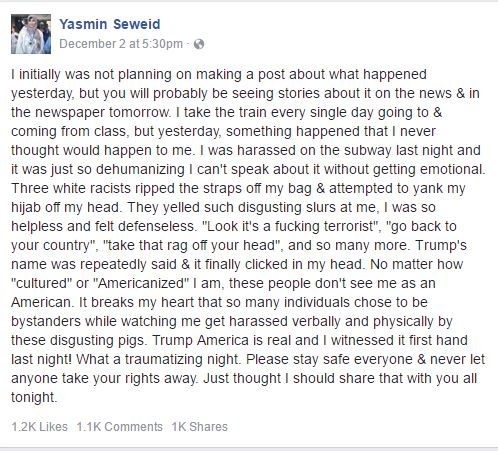Click the public globe privacy icon

tap(199, 44)
